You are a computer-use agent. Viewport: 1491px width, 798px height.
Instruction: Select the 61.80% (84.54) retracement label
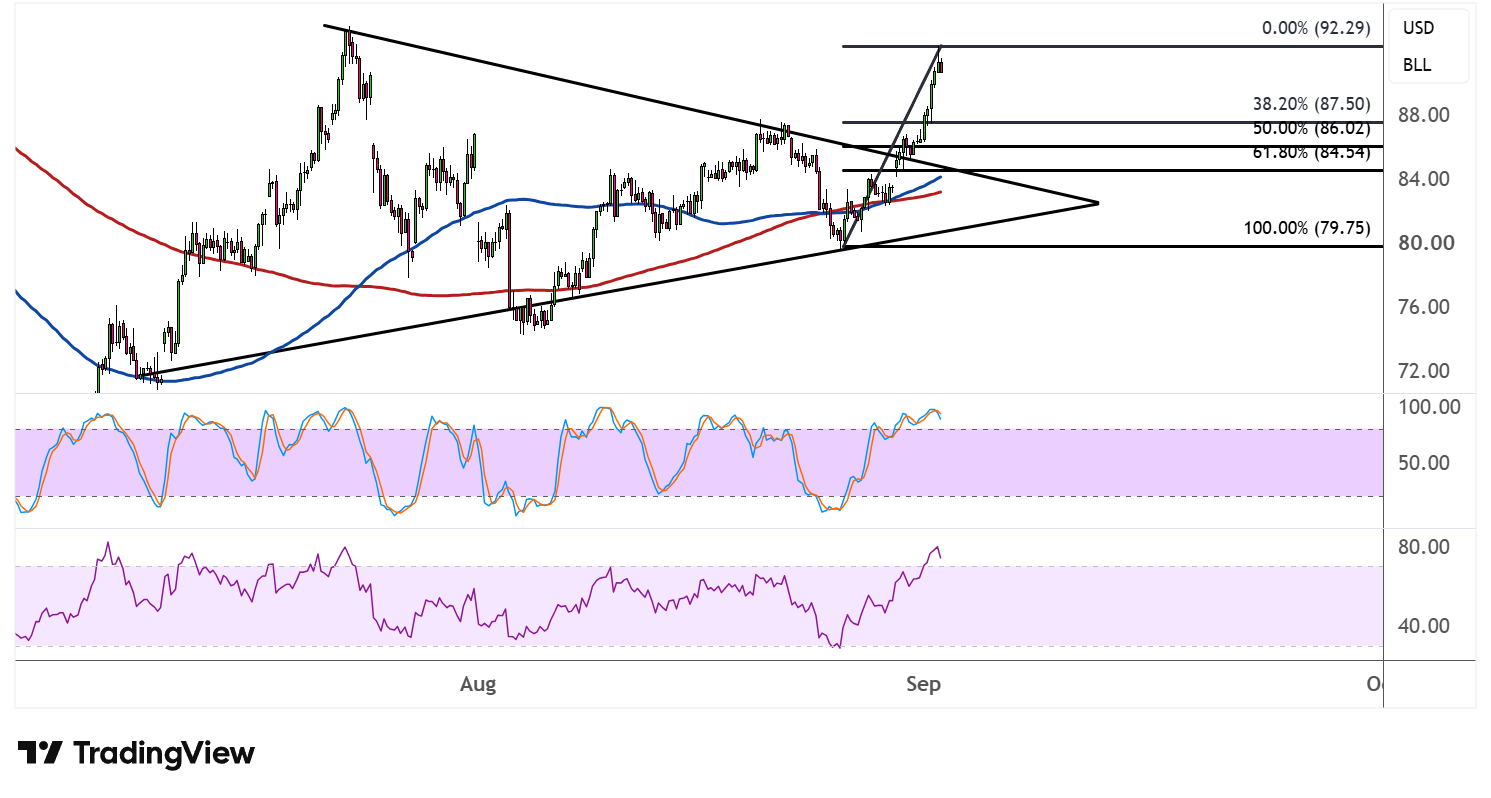(1311, 152)
